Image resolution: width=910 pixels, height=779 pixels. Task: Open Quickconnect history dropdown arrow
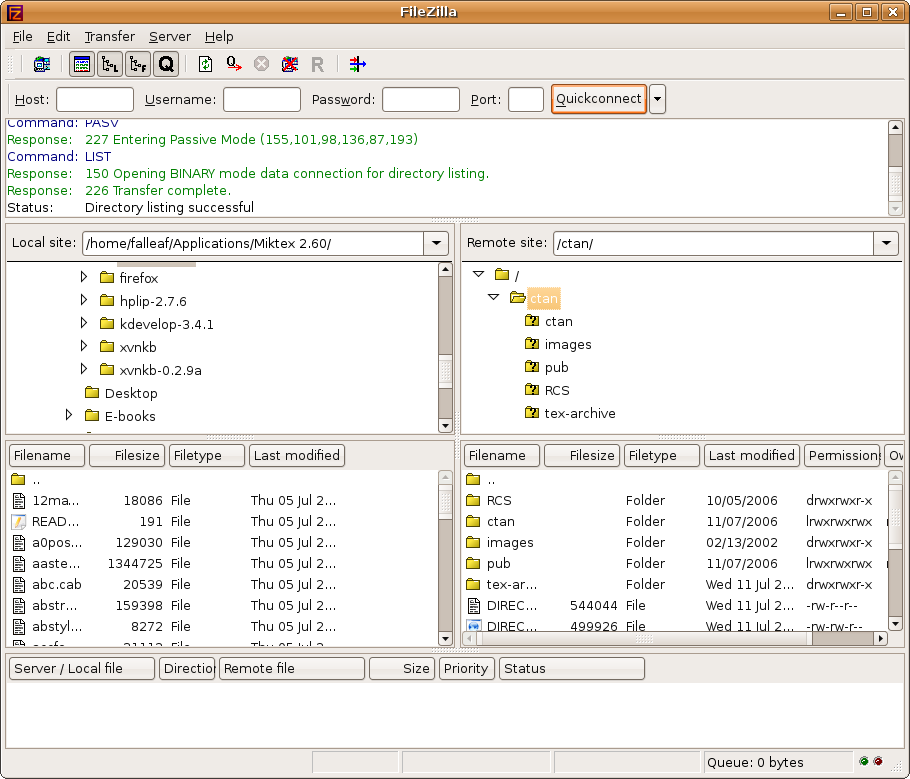(x=657, y=99)
